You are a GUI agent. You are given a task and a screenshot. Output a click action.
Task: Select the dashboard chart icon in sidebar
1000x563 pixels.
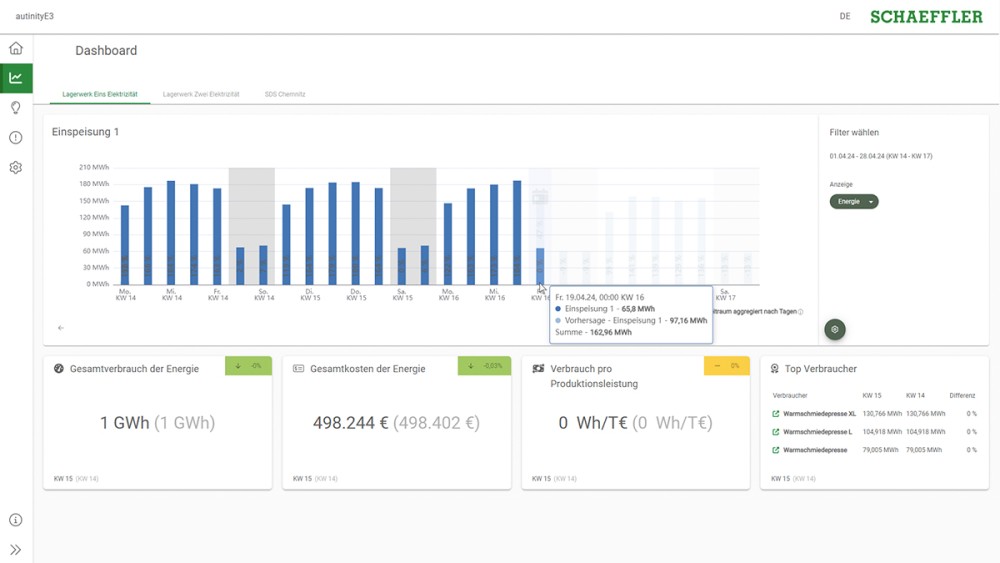pos(16,78)
